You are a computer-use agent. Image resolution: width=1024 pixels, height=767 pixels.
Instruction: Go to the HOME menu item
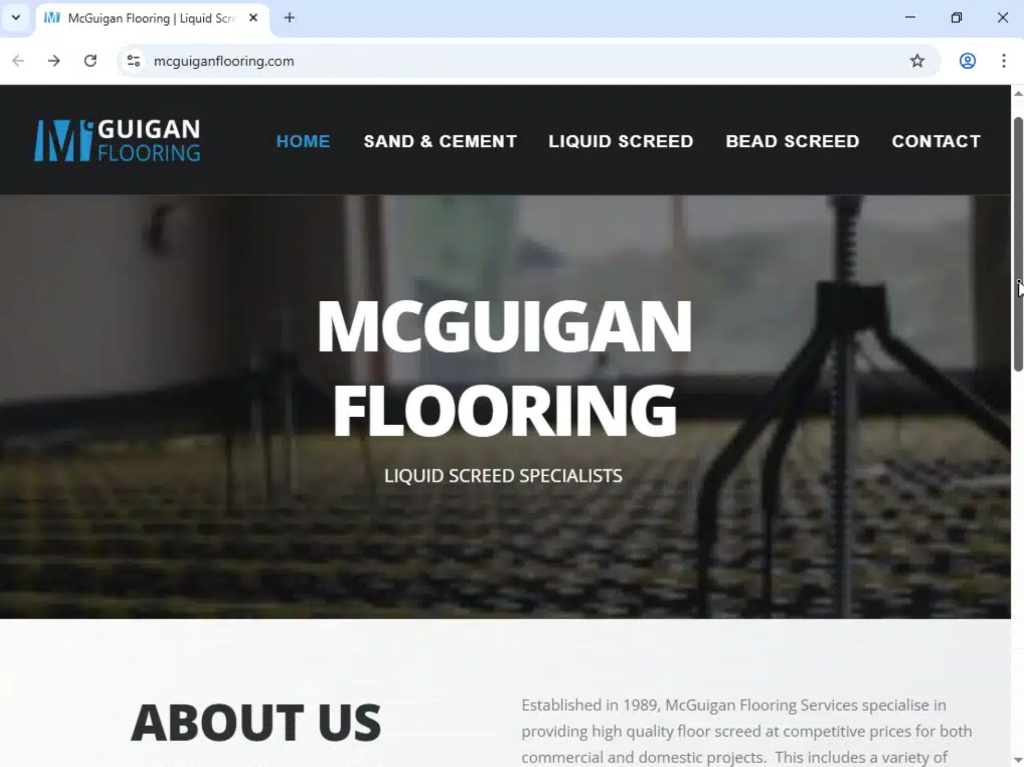pos(303,141)
